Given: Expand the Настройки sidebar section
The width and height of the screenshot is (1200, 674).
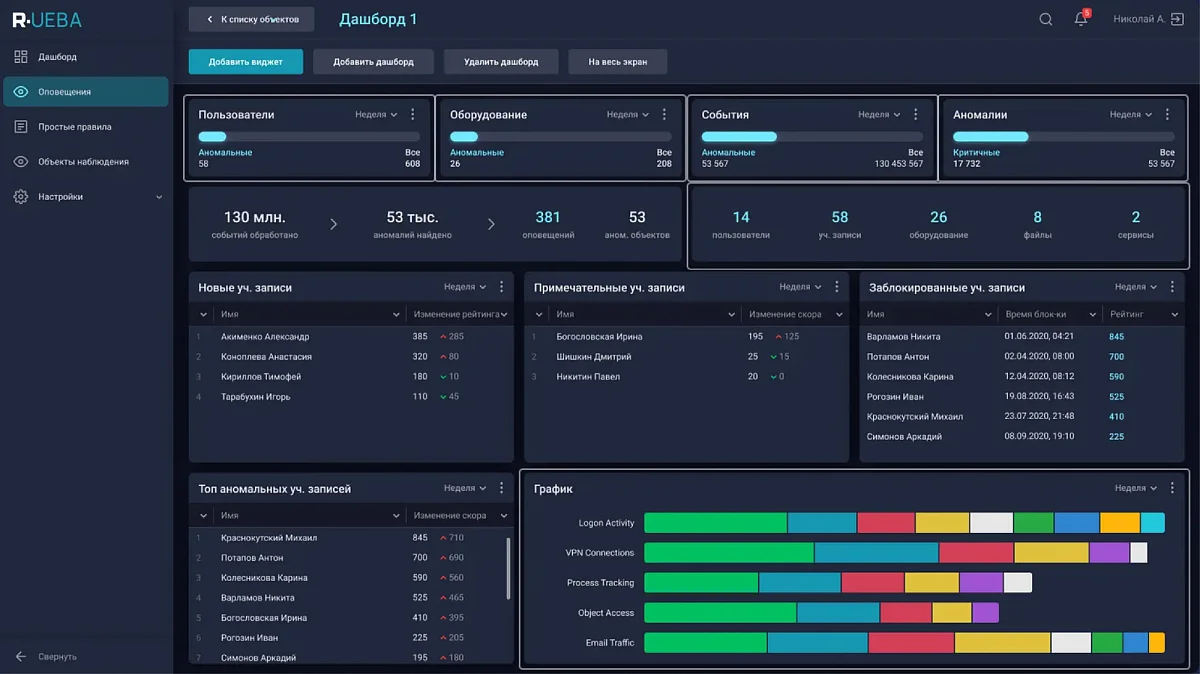Looking at the screenshot, I should [x=158, y=197].
